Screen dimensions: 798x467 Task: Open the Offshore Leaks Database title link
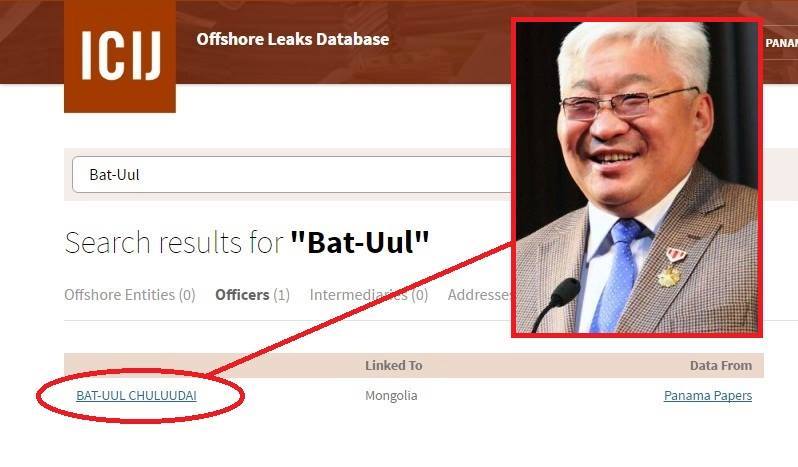[293, 39]
